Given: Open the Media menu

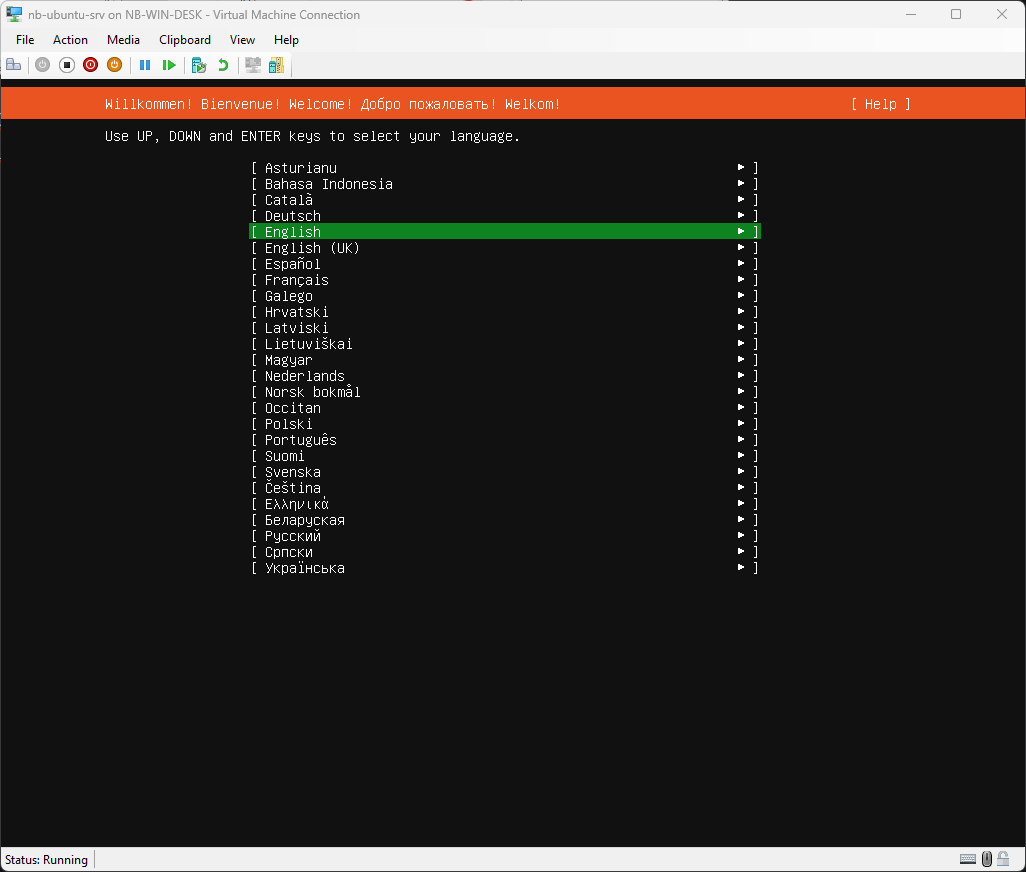Looking at the screenshot, I should point(123,40).
